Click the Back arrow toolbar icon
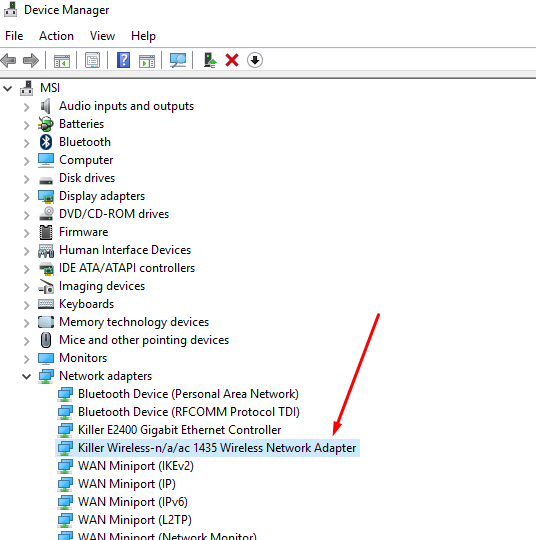The height and width of the screenshot is (540, 536). pos(9,61)
